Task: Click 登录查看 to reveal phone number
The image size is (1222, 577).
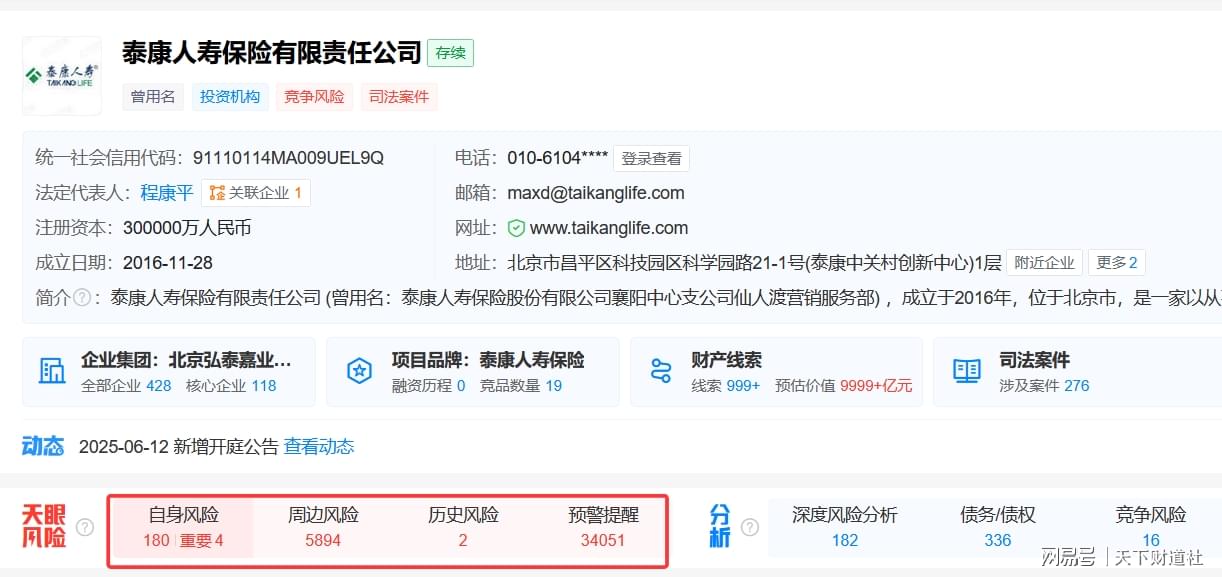Action: [651, 158]
